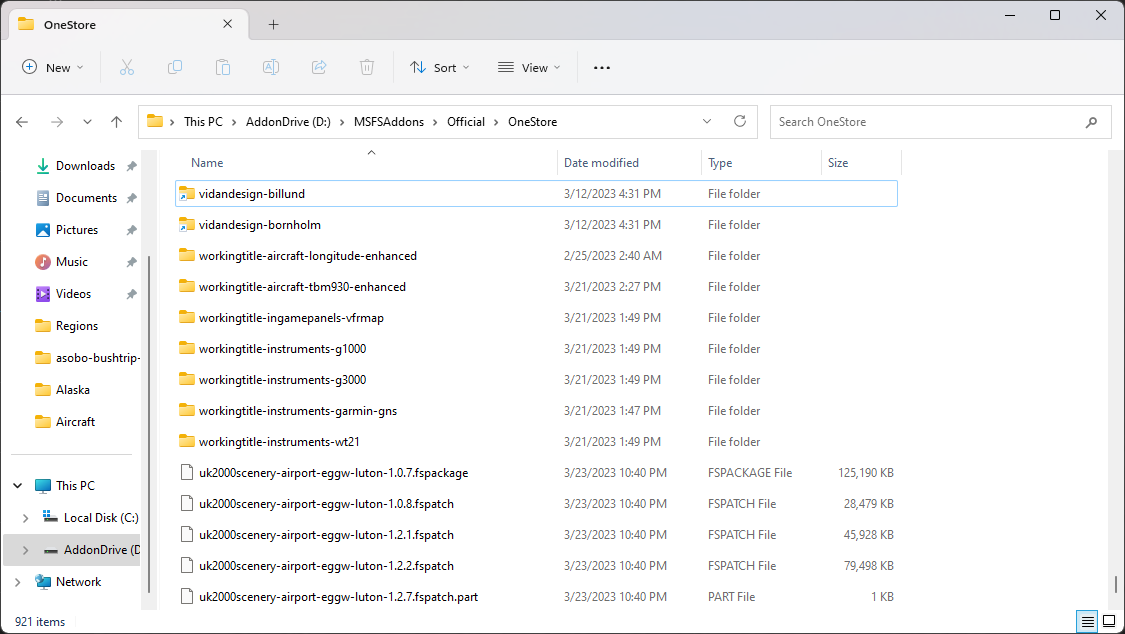Viewport: 1125px width, 634px height.
Task: Select uk2000scenery-airport-eggw-luton-1.2.1.fspatch file
Action: click(536, 535)
